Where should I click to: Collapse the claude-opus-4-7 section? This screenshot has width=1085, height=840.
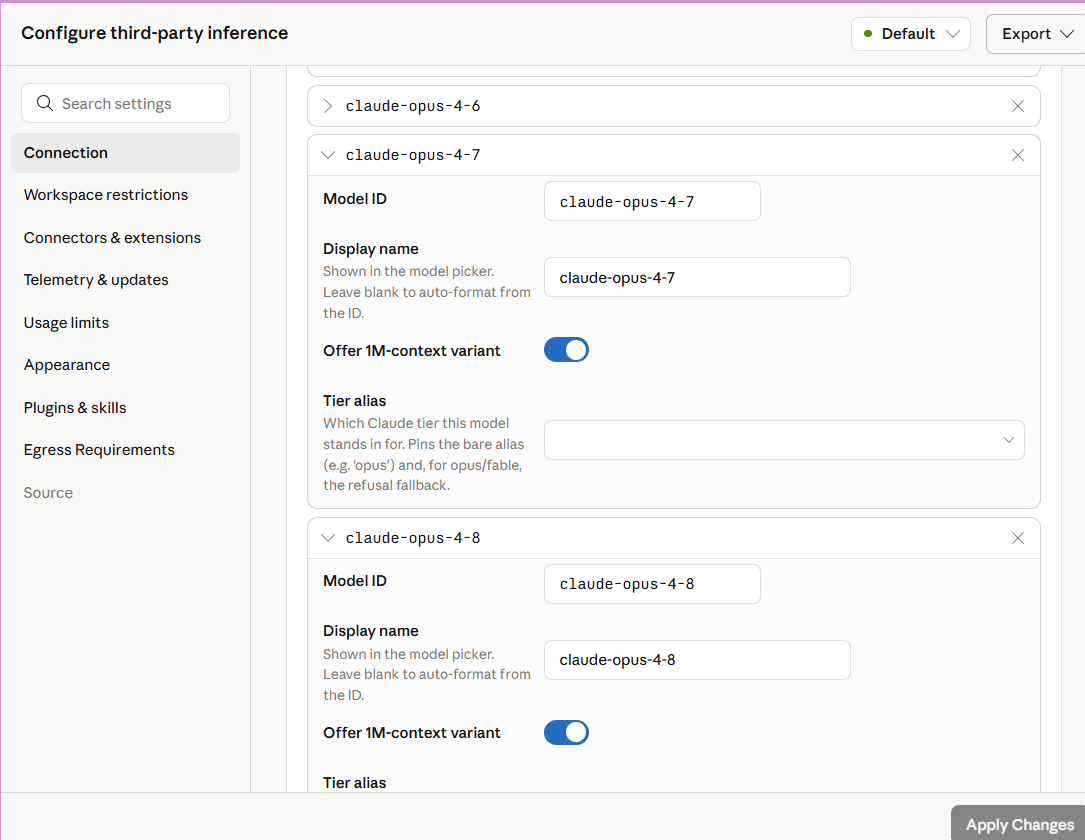(328, 155)
